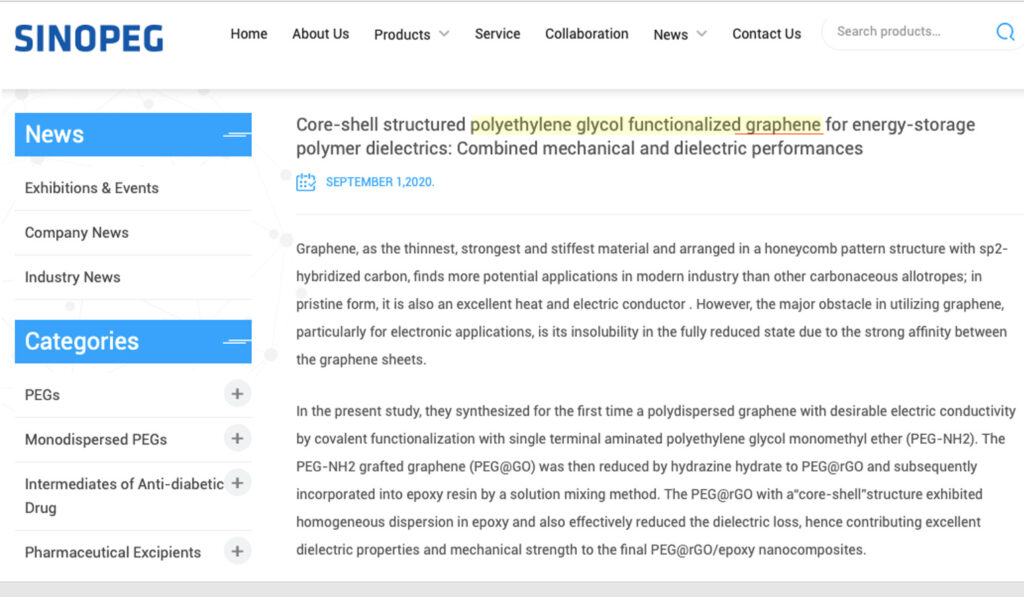
Task: Open Industry News section
Action: click(x=72, y=277)
